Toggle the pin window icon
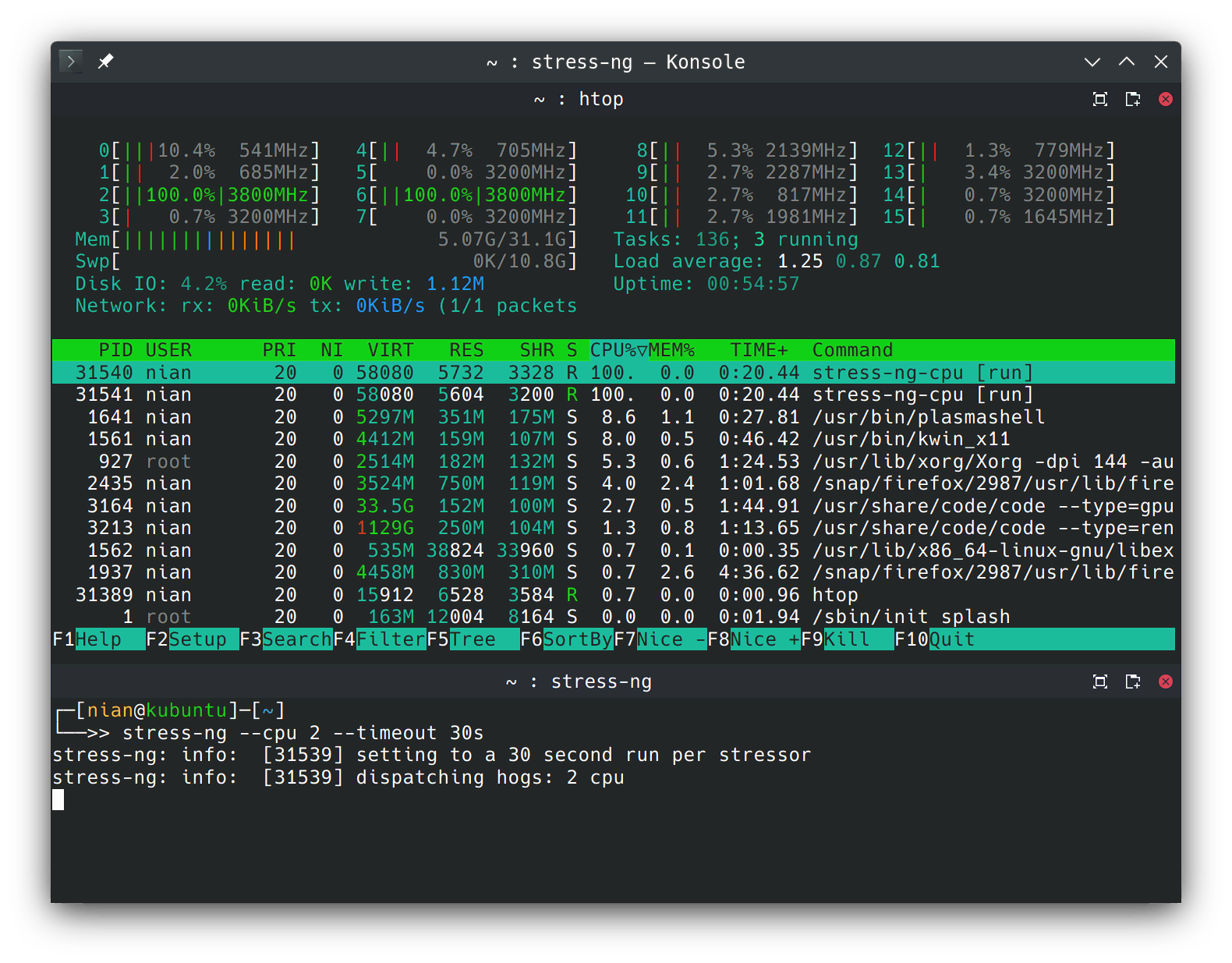This screenshot has height=963, width=1232. point(105,62)
